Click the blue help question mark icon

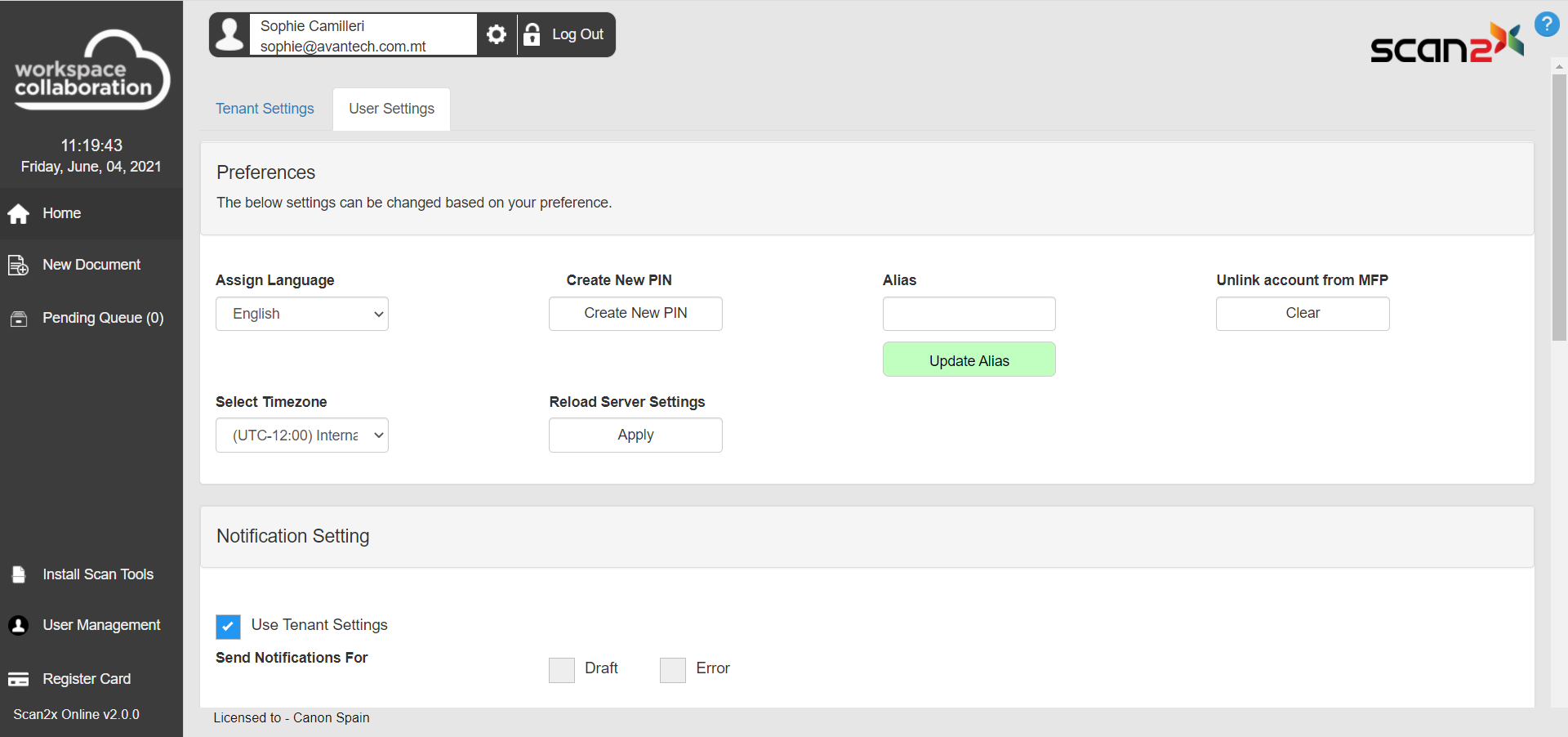click(x=1546, y=25)
